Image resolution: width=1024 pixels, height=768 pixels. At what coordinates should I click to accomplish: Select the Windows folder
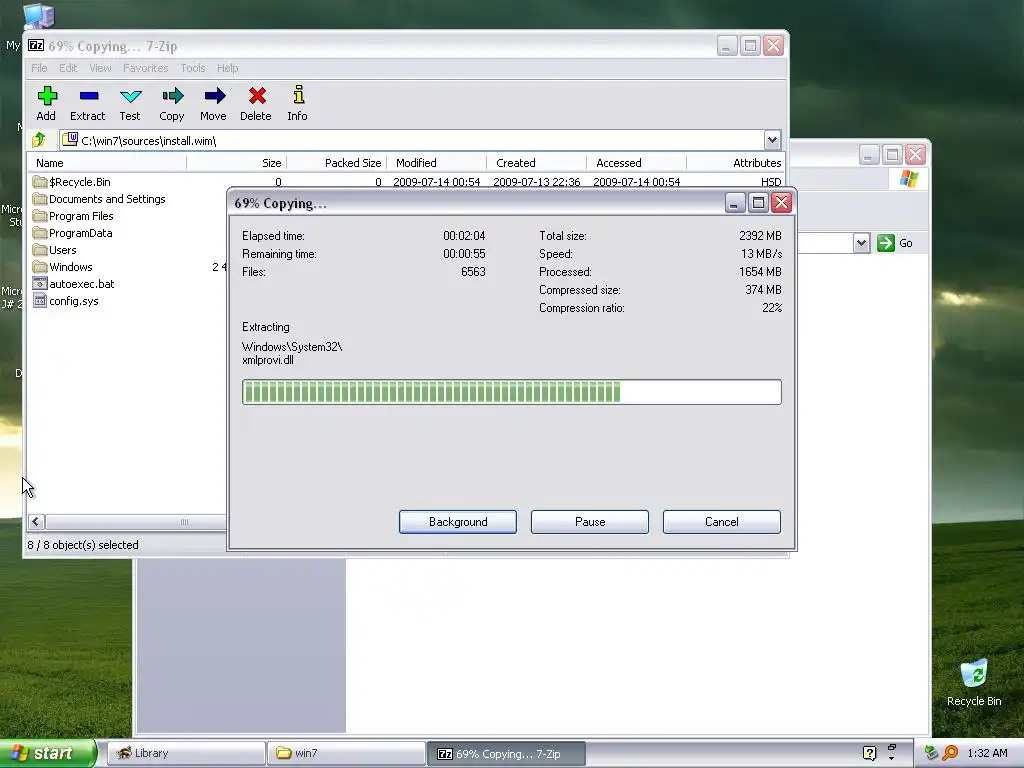[x=63, y=266]
